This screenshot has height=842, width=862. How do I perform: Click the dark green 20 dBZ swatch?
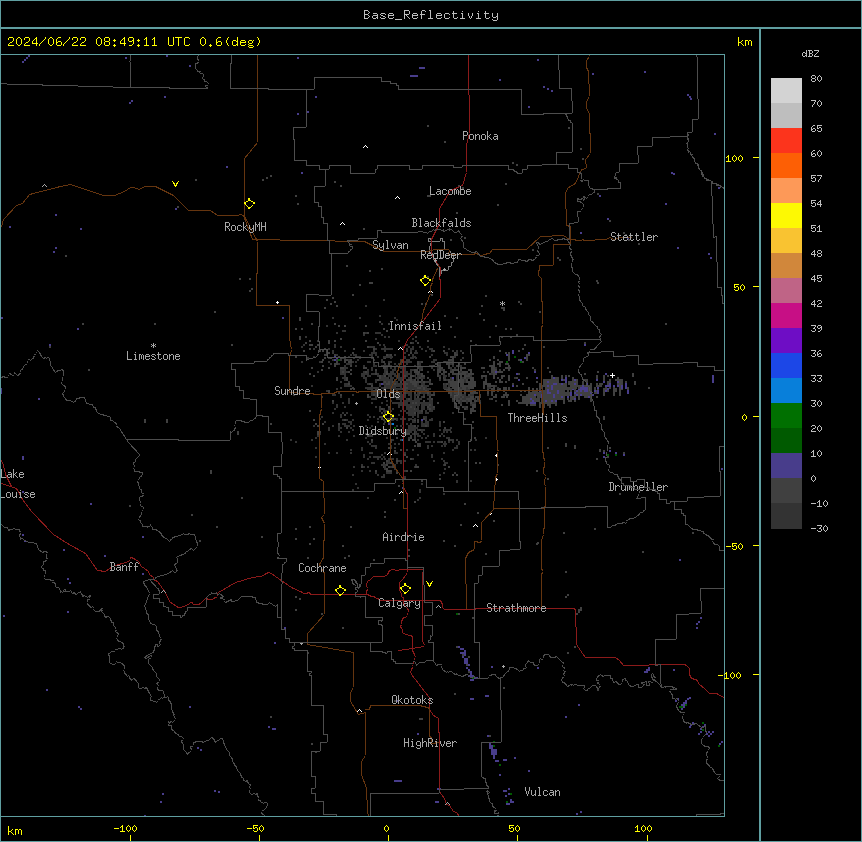point(786,440)
